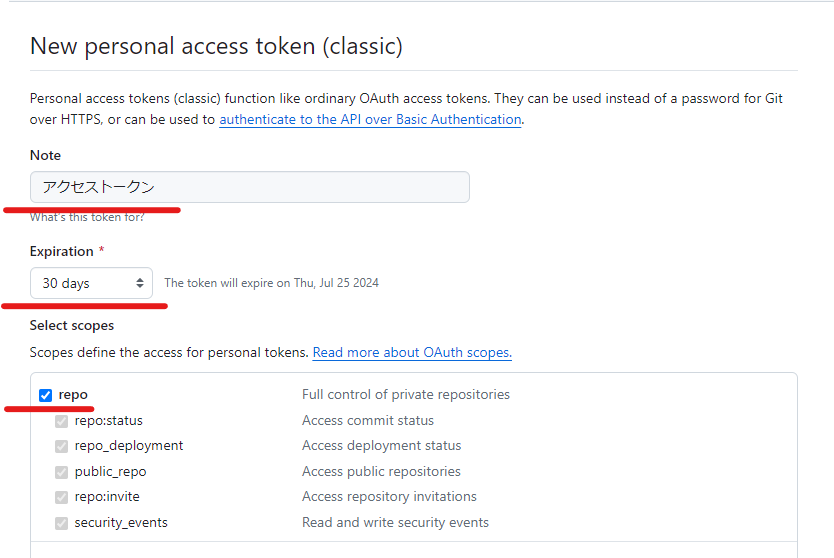
Task: Click the Note text input field
Action: (249, 187)
